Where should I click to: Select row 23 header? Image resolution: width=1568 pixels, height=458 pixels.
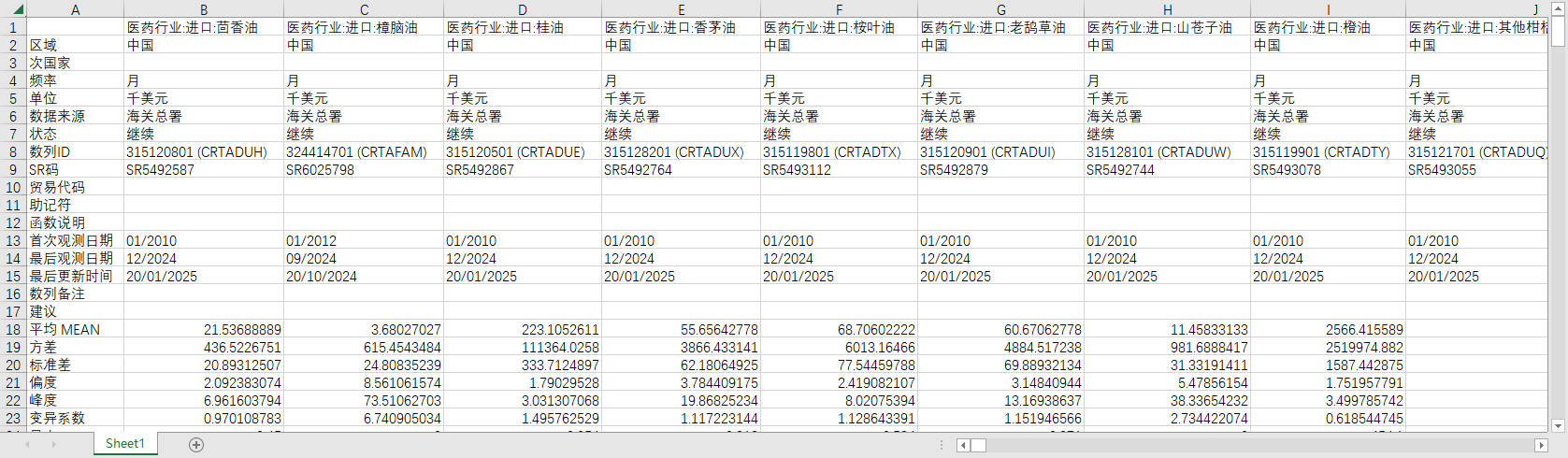pyautogui.click(x=13, y=418)
